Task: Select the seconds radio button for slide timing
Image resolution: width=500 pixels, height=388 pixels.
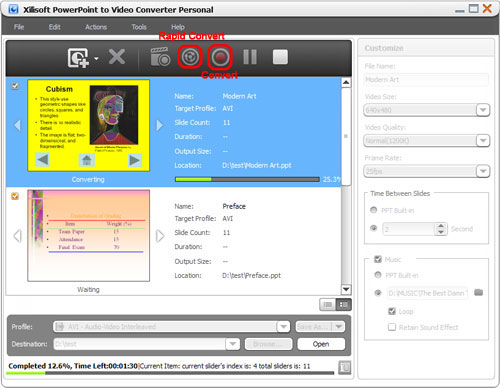Action: coord(374,228)
